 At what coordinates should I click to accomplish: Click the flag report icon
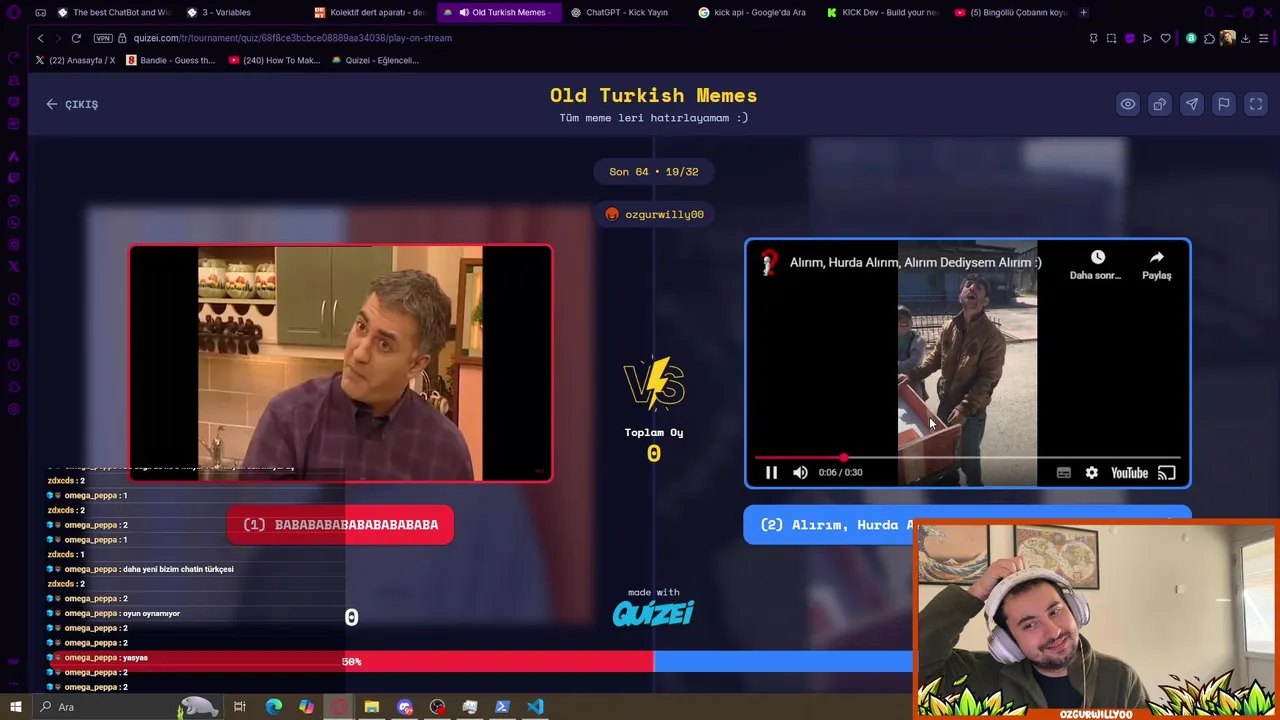click(1223, 104)
